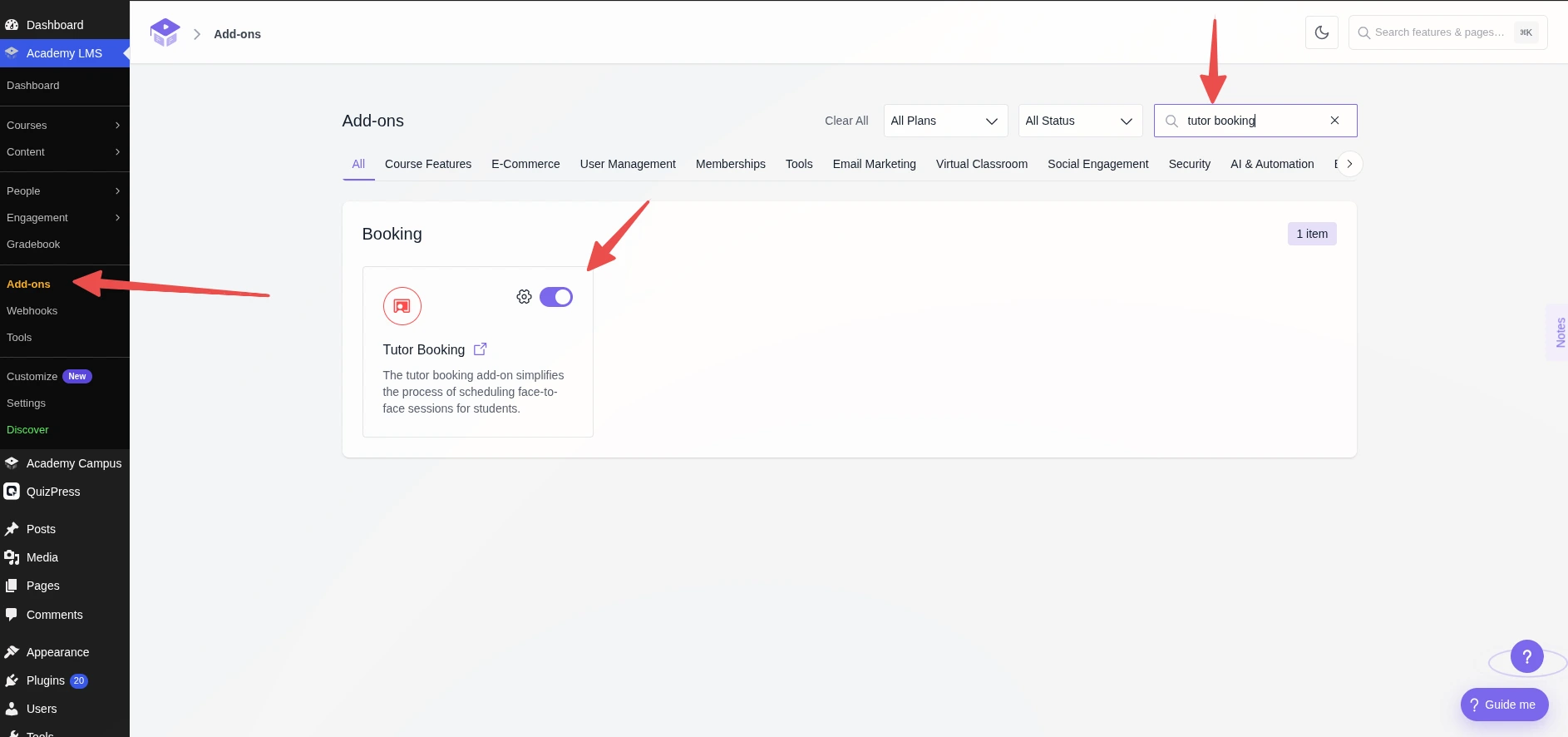Click the 1 item count badge
The height and width of the screenshot is (737, 1568).
tap(1312, 234)
